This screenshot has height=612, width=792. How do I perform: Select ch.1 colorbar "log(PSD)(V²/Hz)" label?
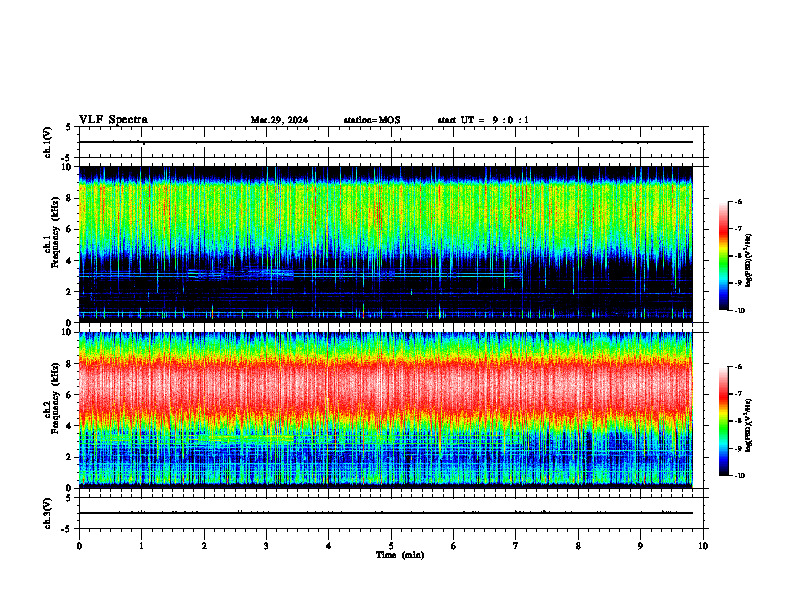(x=749, y=260)
